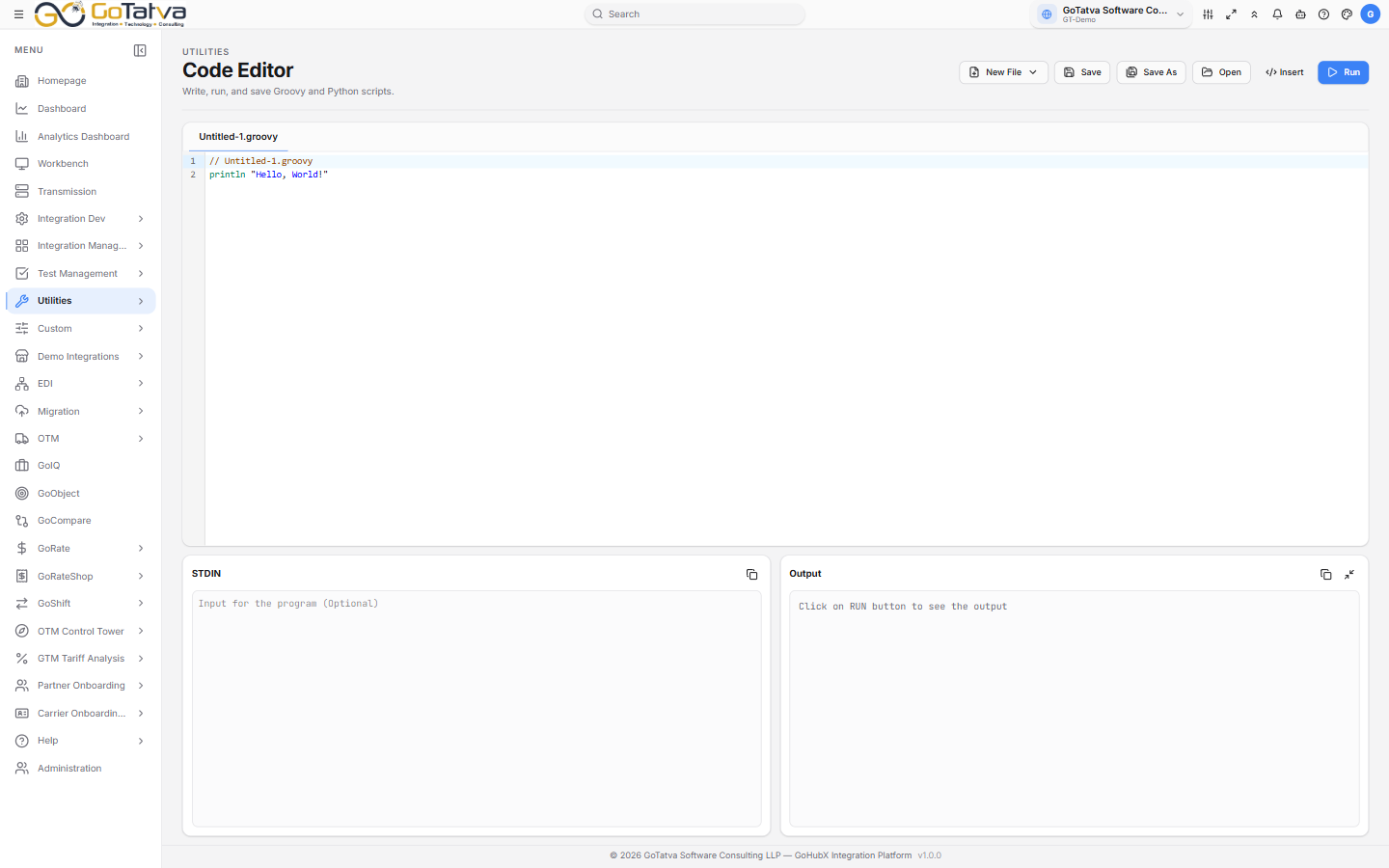Expand Custom submenu chevron

coord(141,329)
